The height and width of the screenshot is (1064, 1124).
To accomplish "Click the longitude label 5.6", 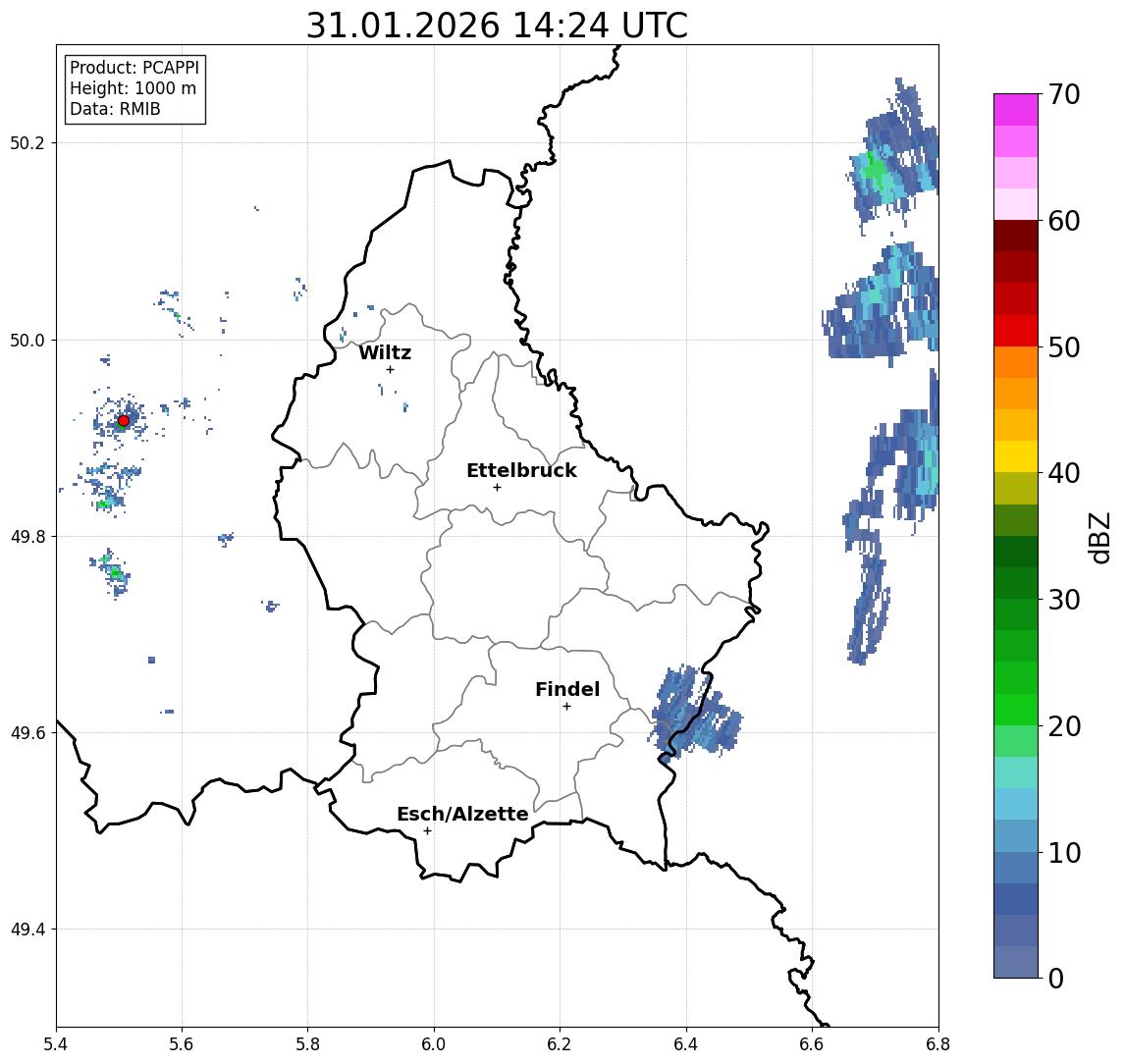I will tap(182, 1044).
